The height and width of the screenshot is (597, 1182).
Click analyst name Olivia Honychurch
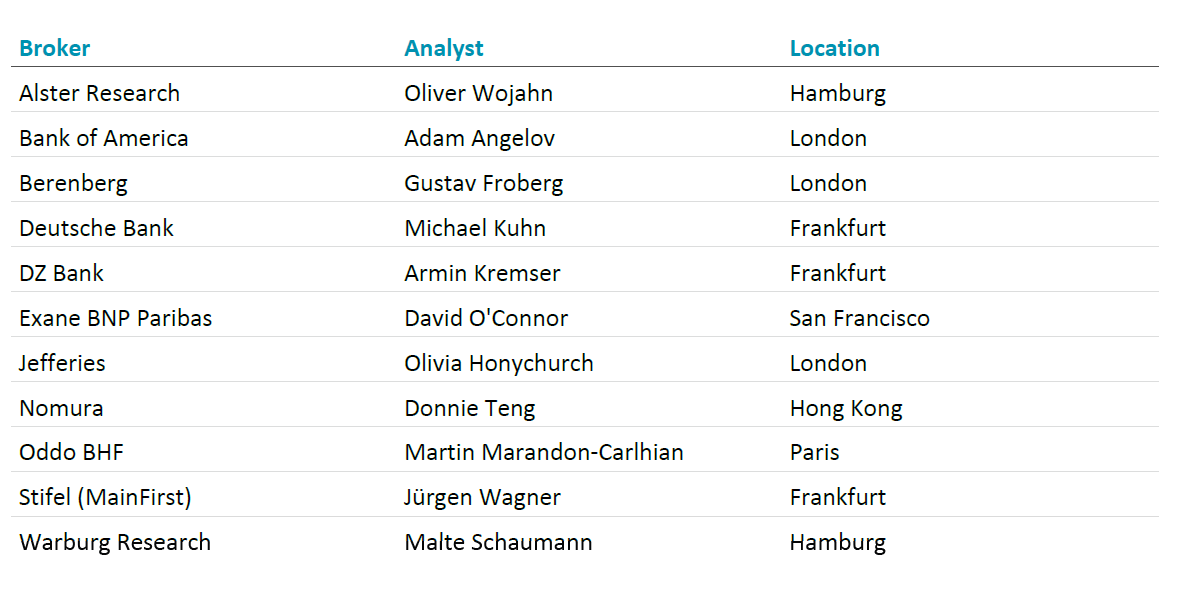click(499, 363)
